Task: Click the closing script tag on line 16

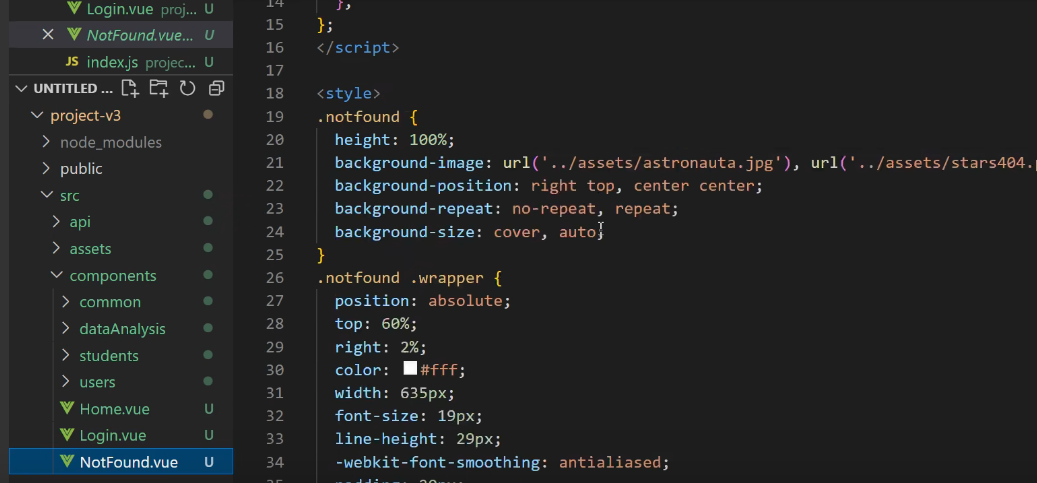Action: (358, 48)
